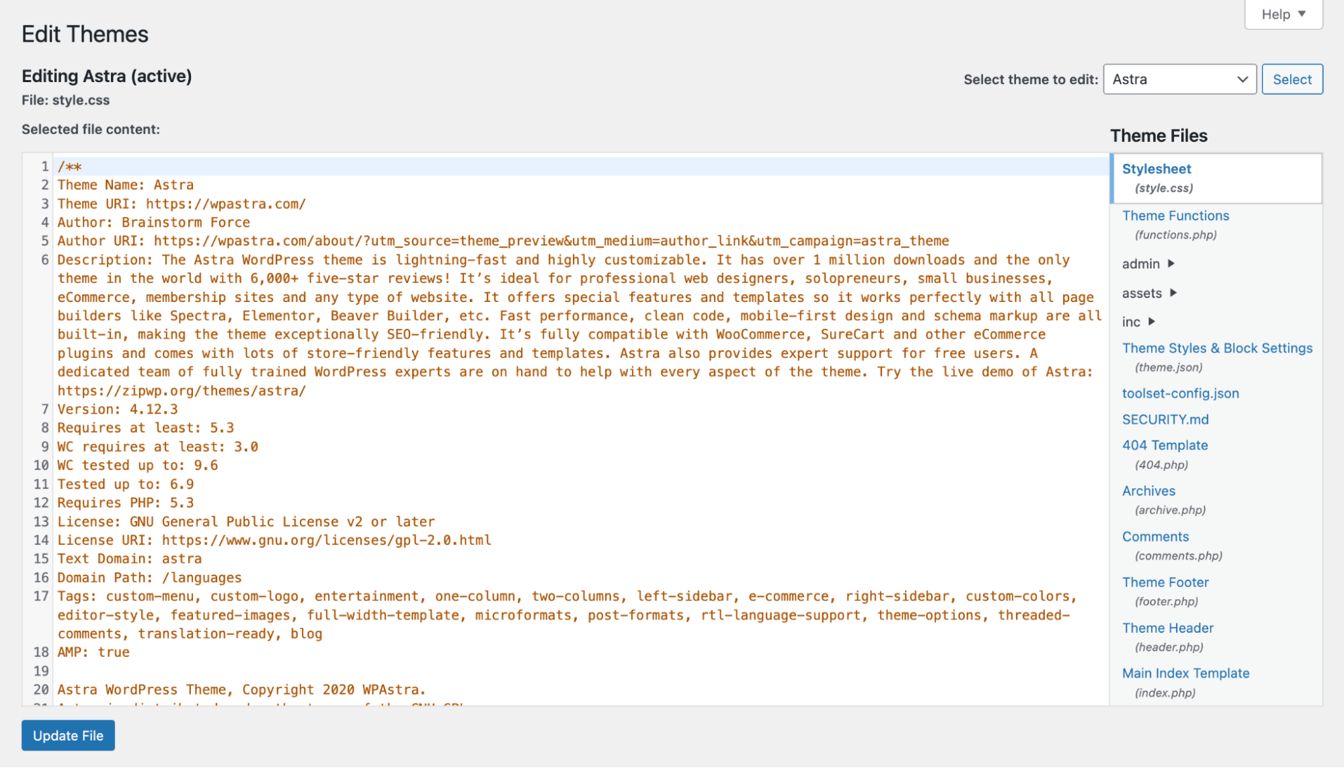The height and width of the screenshot is (768, 1344).
Task: Open the Main Index Template (index.php)
Action: coord(1185,673)
